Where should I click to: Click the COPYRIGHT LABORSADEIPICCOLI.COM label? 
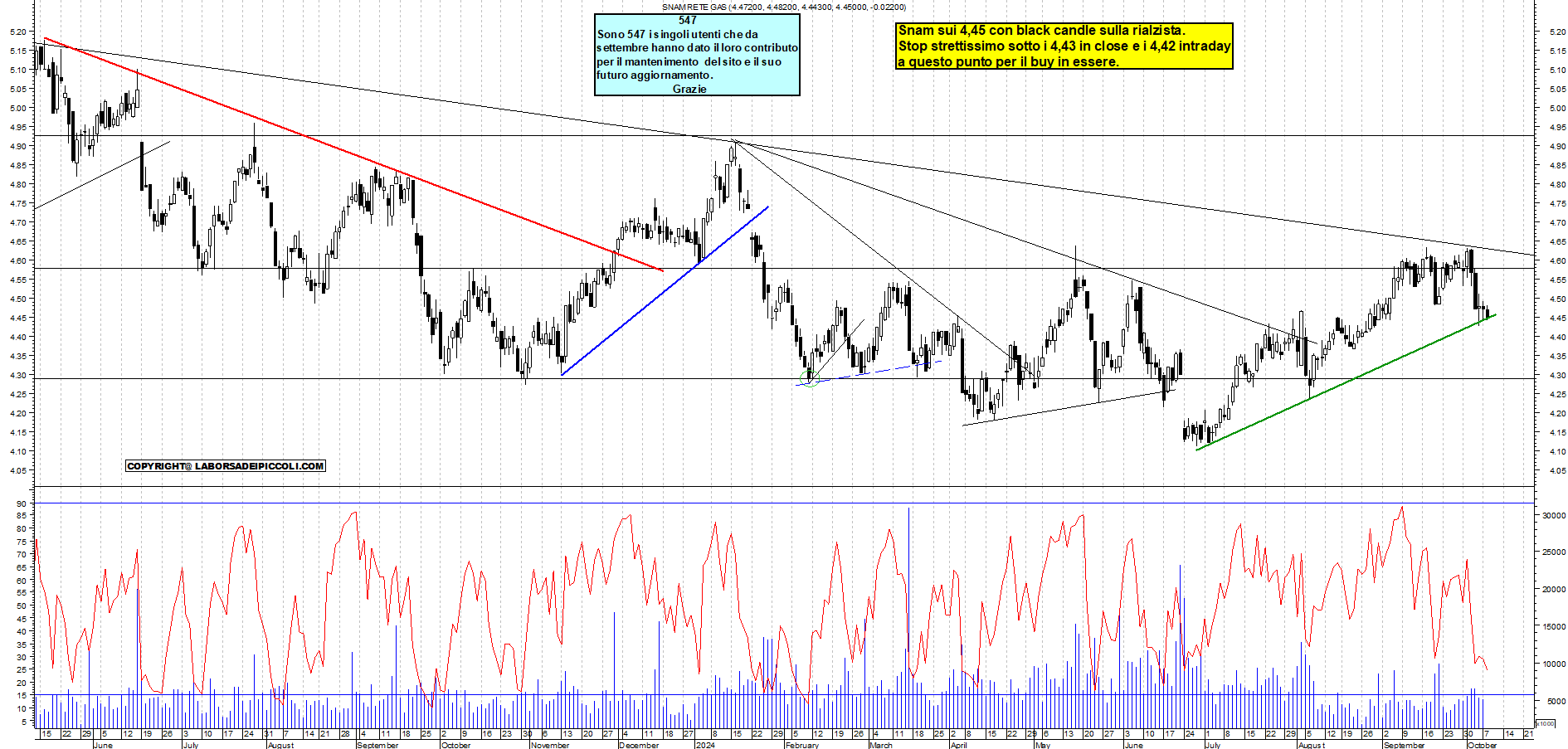(x=226, y=466)
